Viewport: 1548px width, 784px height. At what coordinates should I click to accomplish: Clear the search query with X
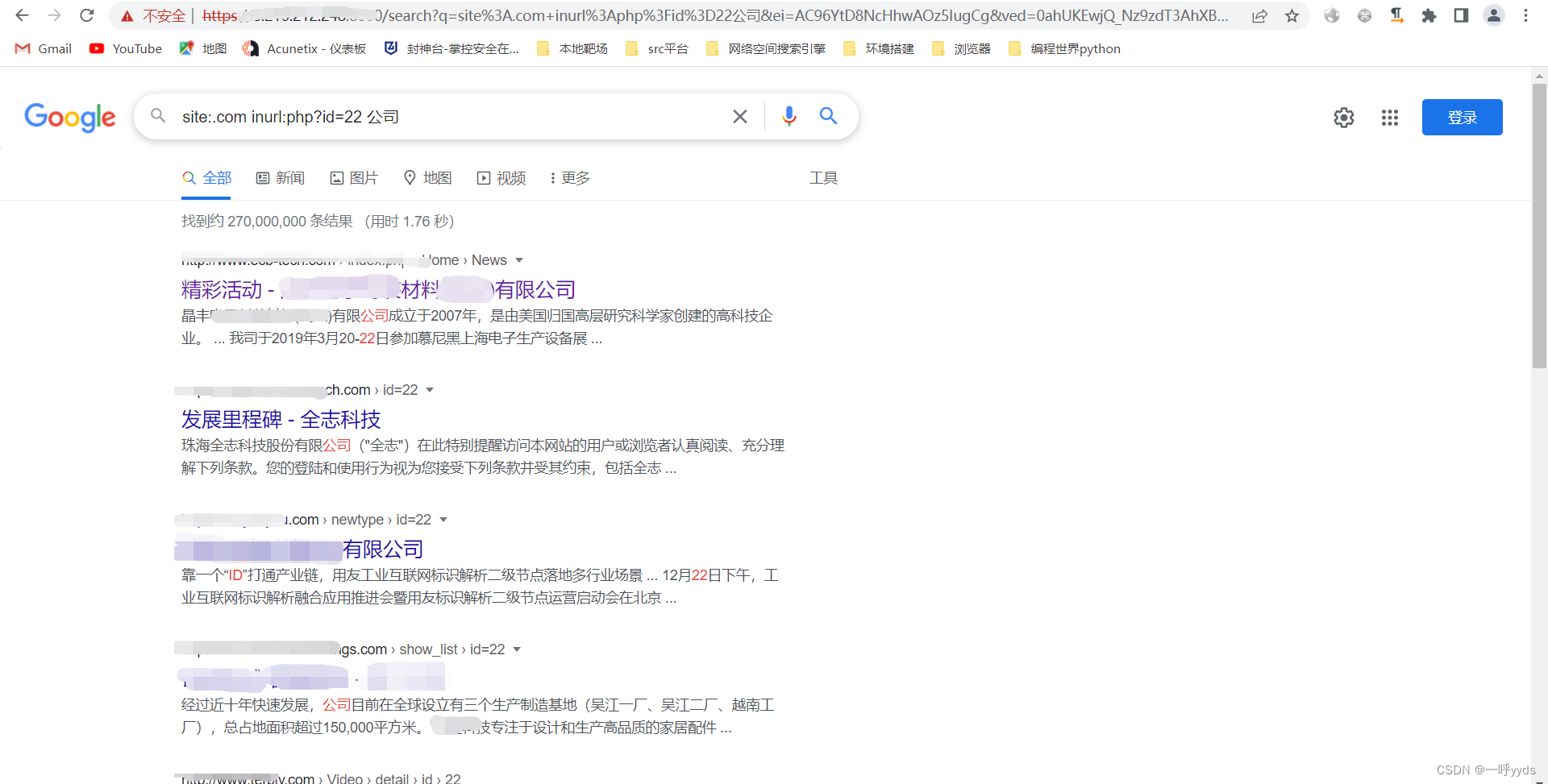[740, 117]
